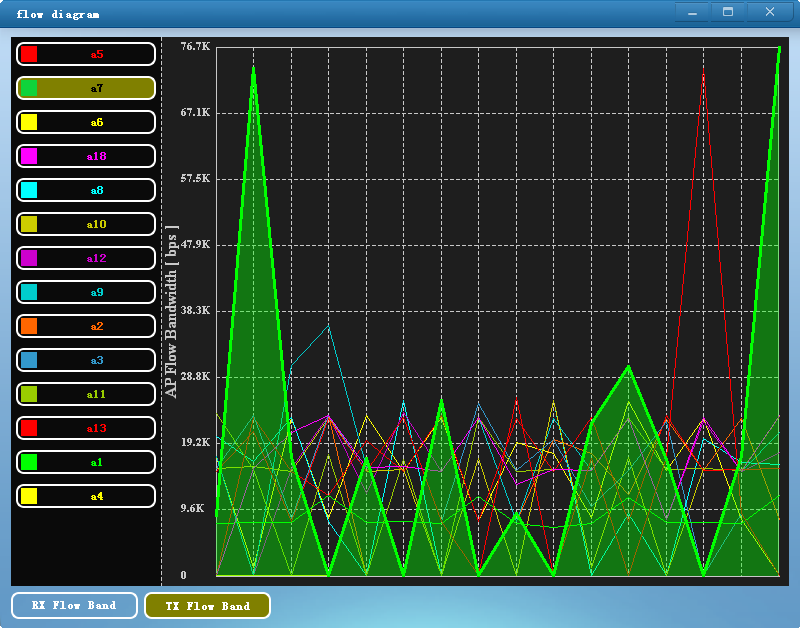Highlight the a11 series button

tap(86, 394)
